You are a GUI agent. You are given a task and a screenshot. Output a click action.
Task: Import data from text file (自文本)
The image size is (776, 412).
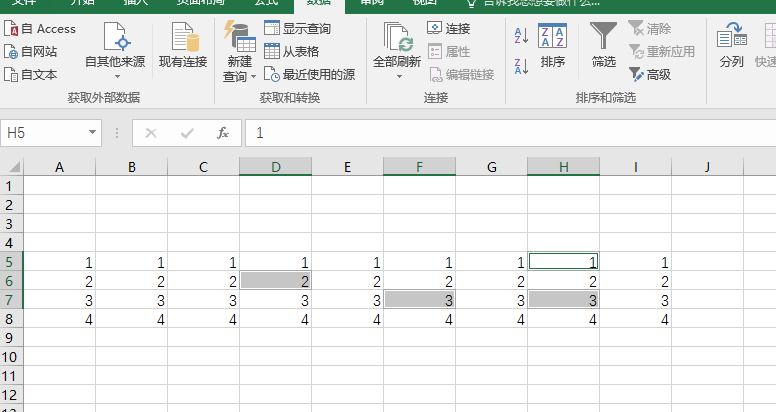[31, 75]
